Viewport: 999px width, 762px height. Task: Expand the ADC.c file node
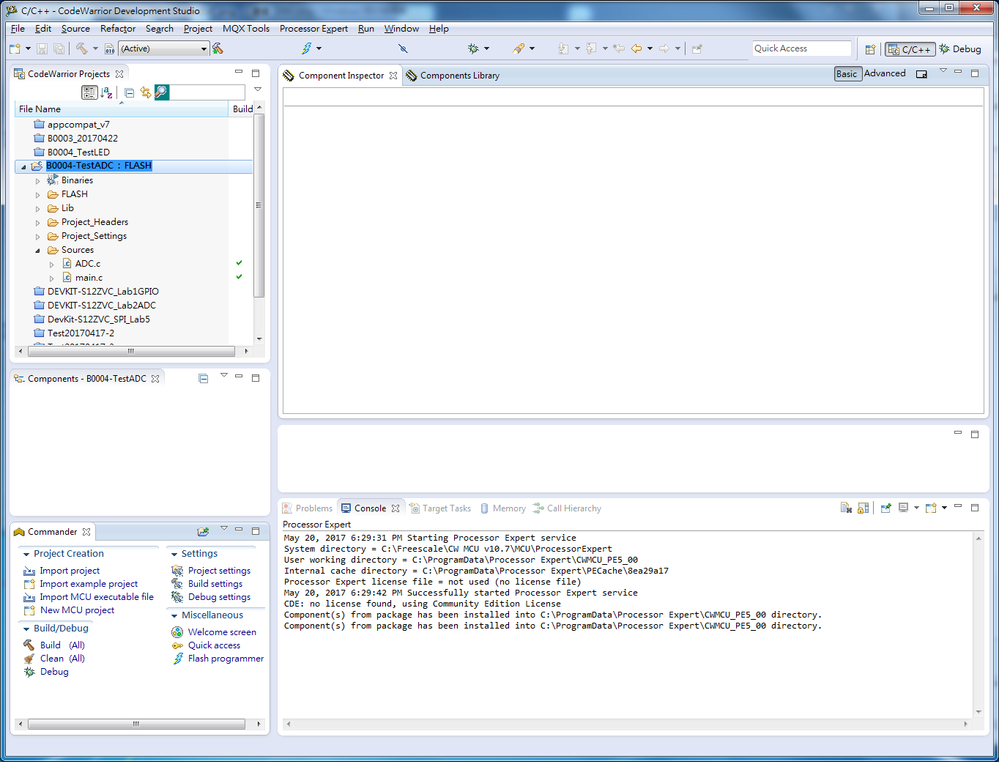(x=52, y=264)
